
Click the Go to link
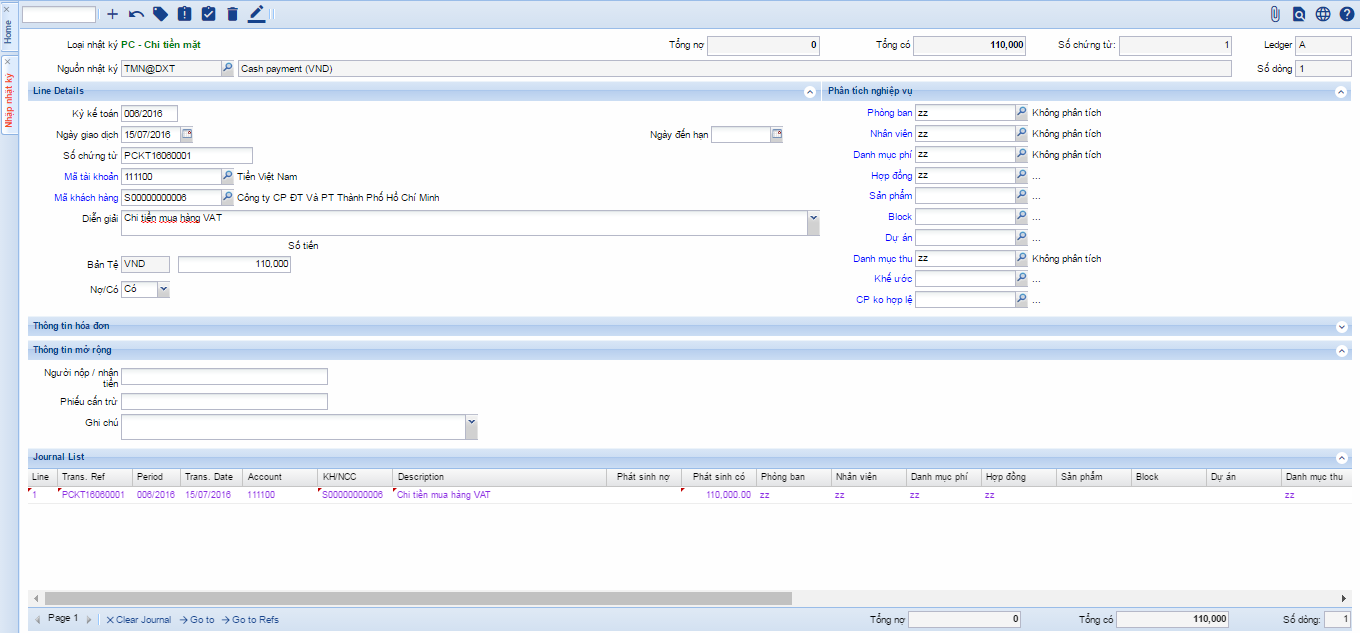[197, 620]
